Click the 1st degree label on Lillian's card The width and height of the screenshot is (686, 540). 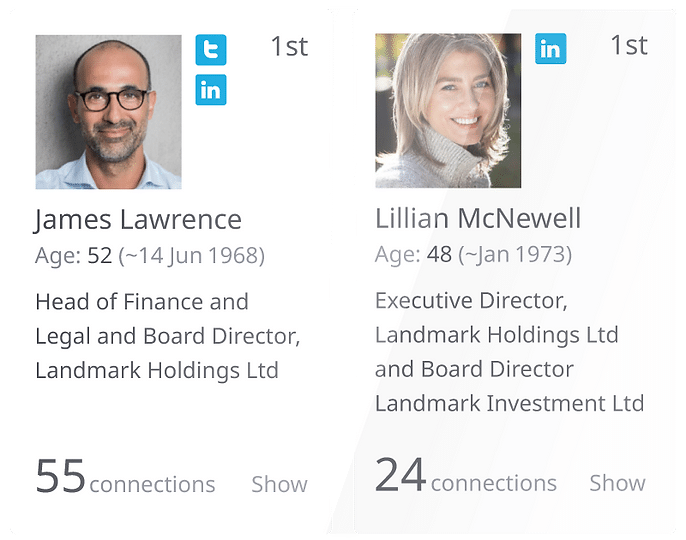[629, 46]
